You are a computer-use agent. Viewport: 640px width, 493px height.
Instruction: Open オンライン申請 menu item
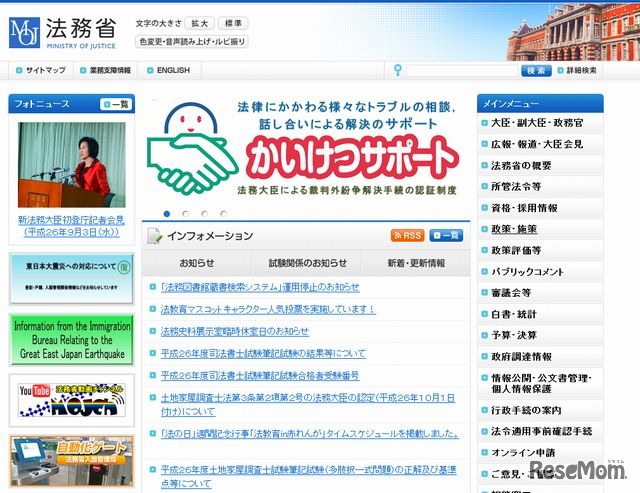pos(540,453)
